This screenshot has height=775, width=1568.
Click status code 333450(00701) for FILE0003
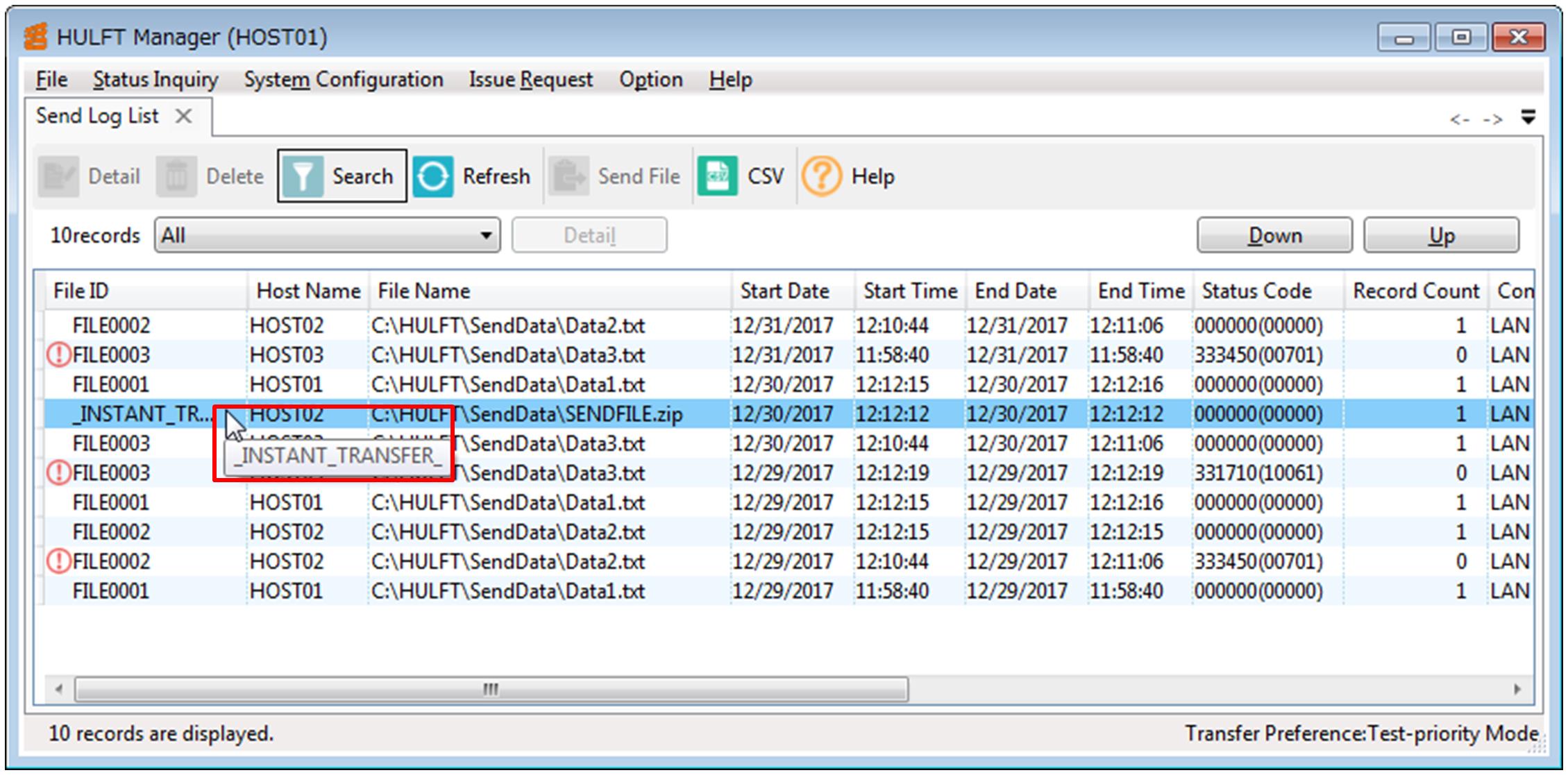pos(1258,355)
